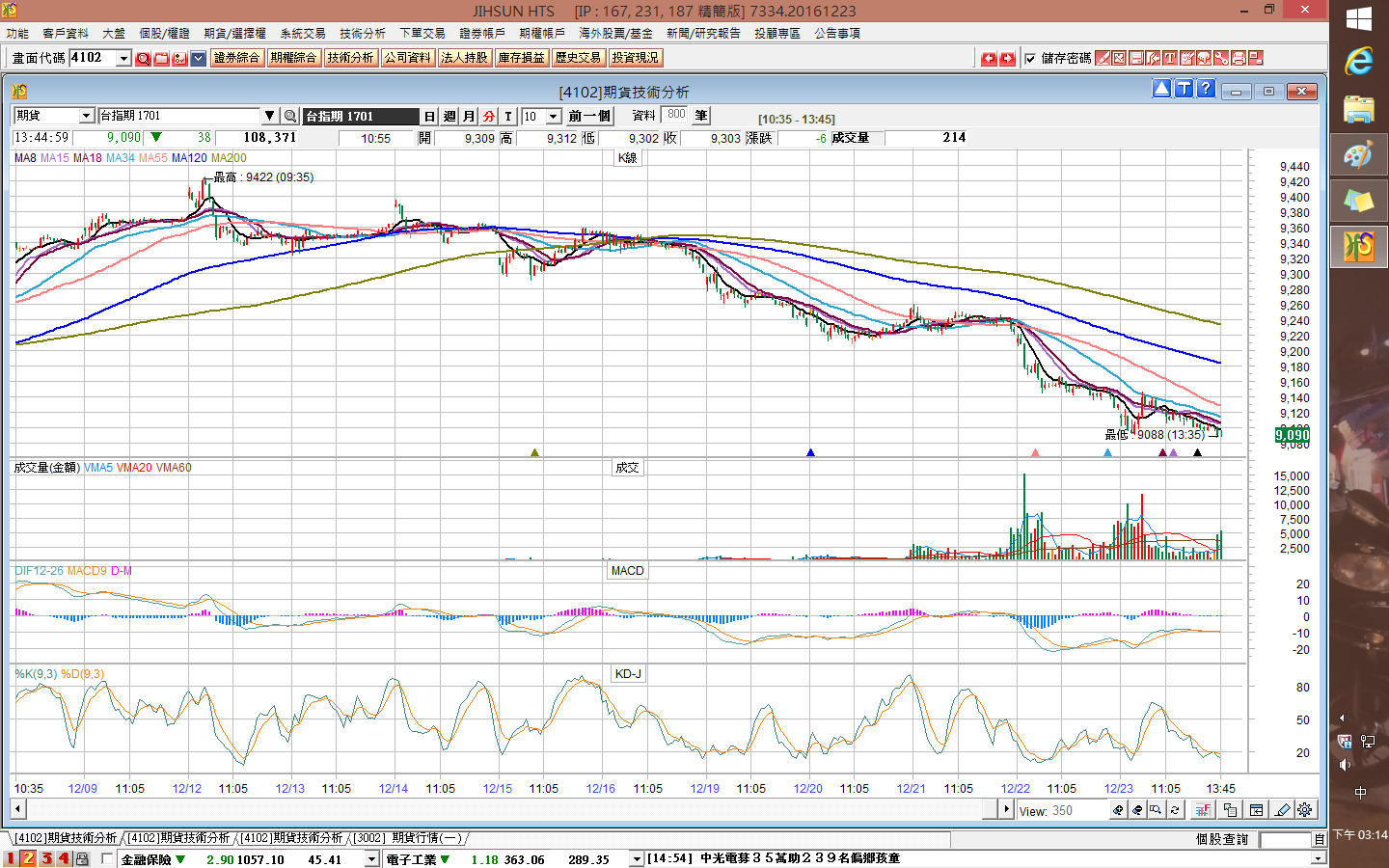1389x868 pixels.
Task: Click the red pen icon after 儲存密碼
Action: tap(1103, 58)
